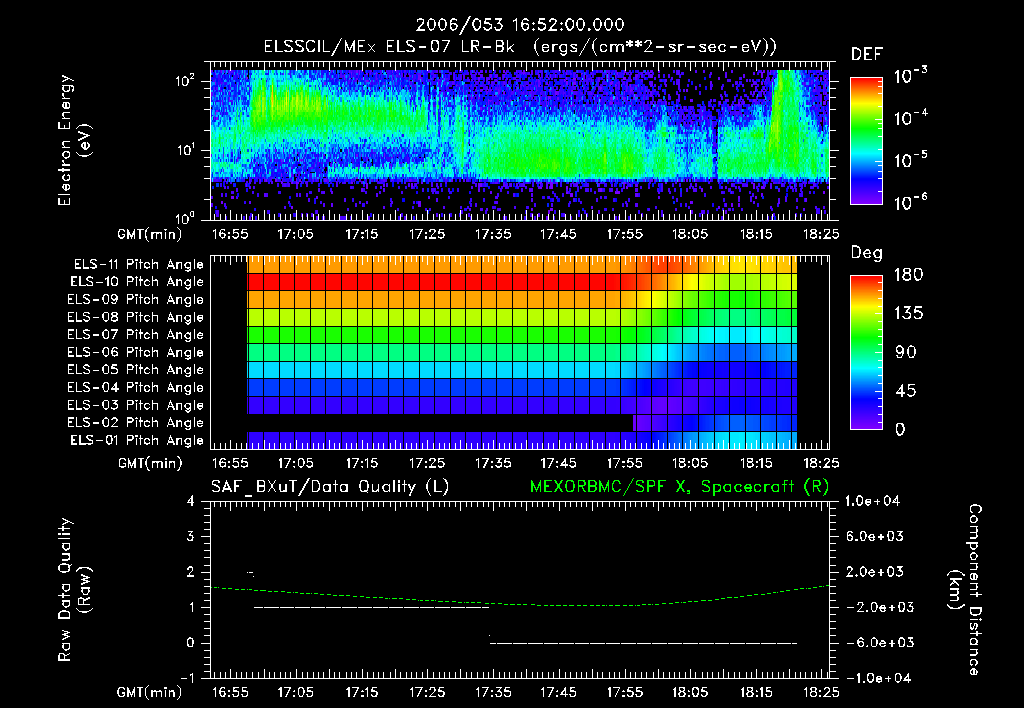The image size is (1024, 708).
Task: Click the 180 value on Deg scale
Action: tap(908, 275)
